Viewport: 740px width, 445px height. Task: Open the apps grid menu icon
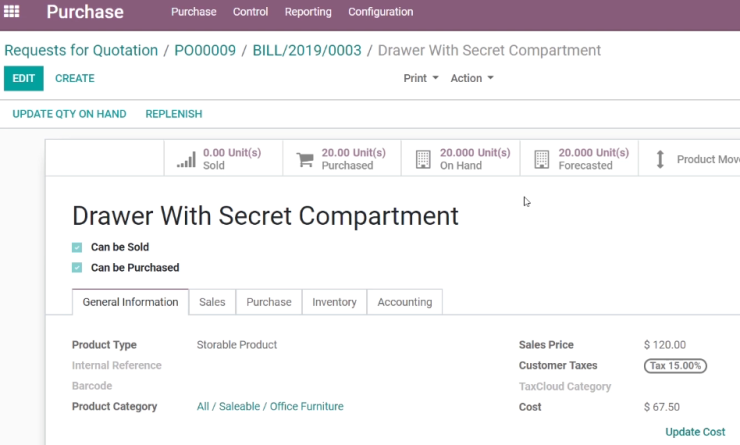tap(11, 11)
